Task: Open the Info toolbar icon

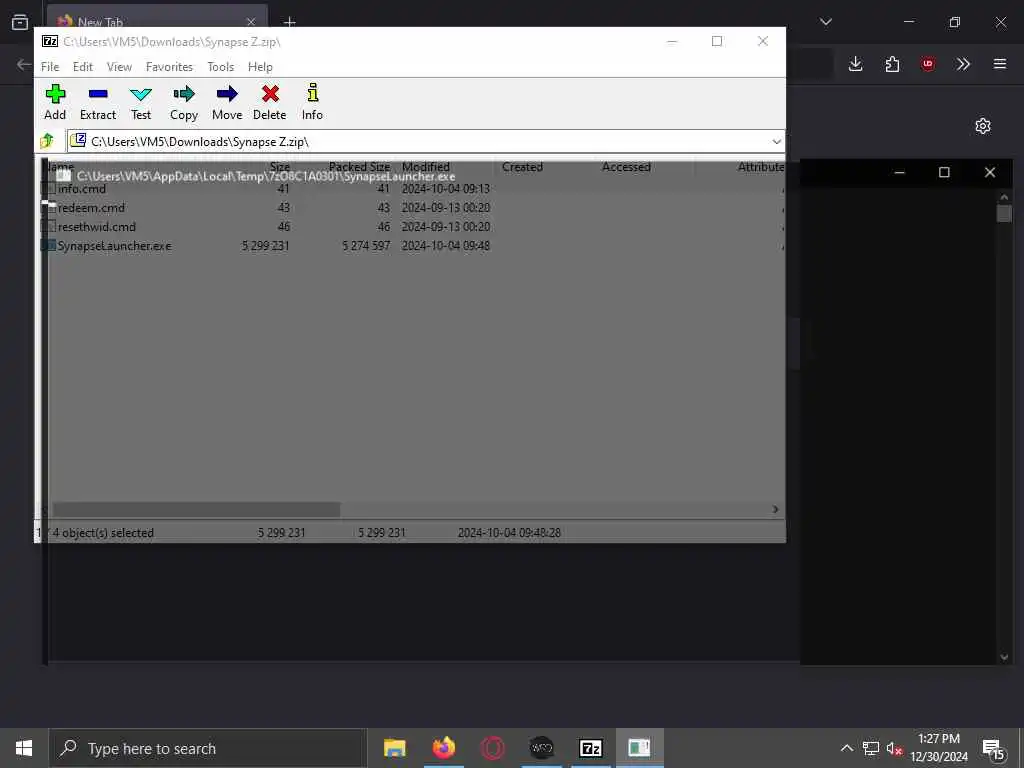Action: (312, 103)
